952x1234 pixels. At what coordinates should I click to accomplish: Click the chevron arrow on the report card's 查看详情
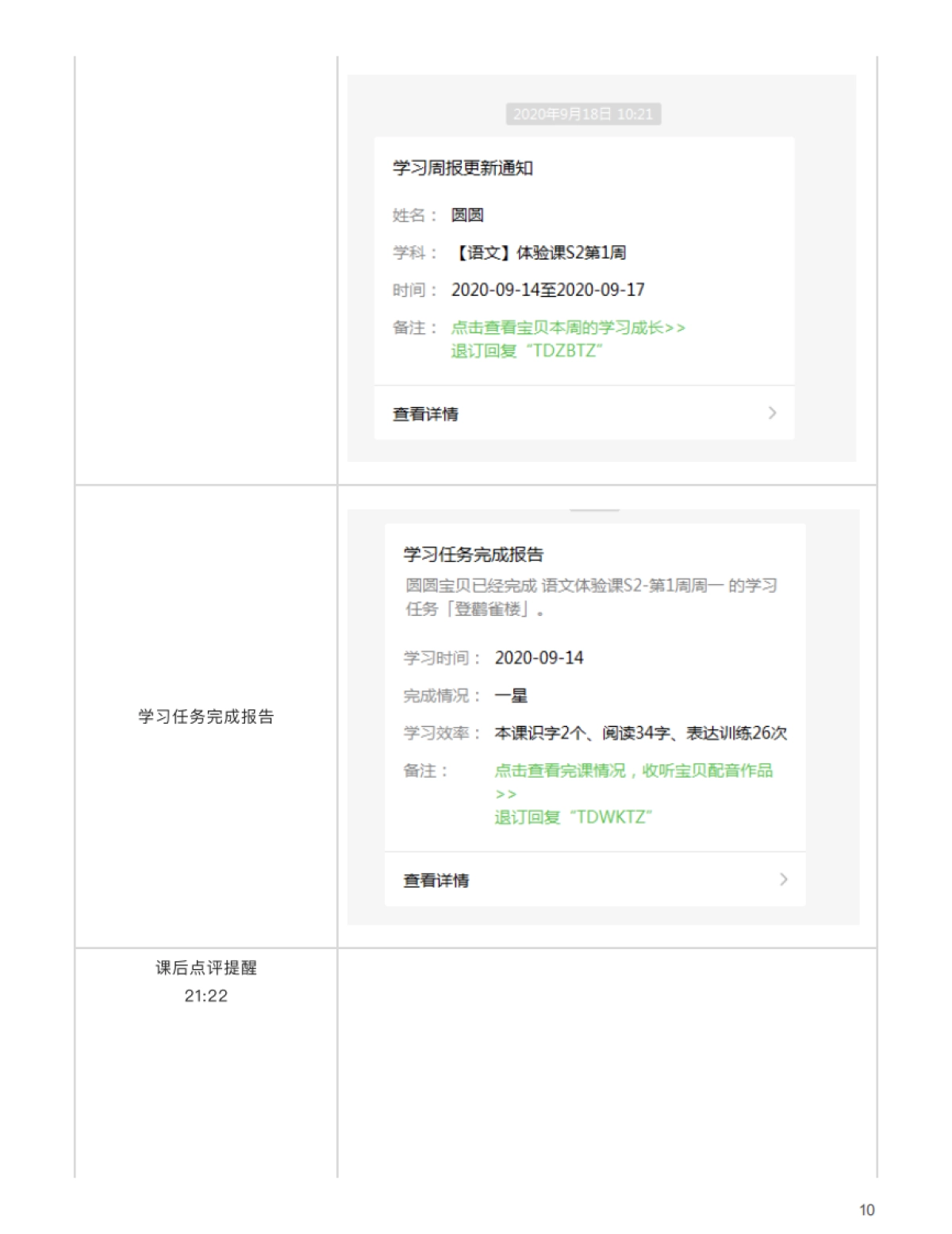click(x=782, y=879)
